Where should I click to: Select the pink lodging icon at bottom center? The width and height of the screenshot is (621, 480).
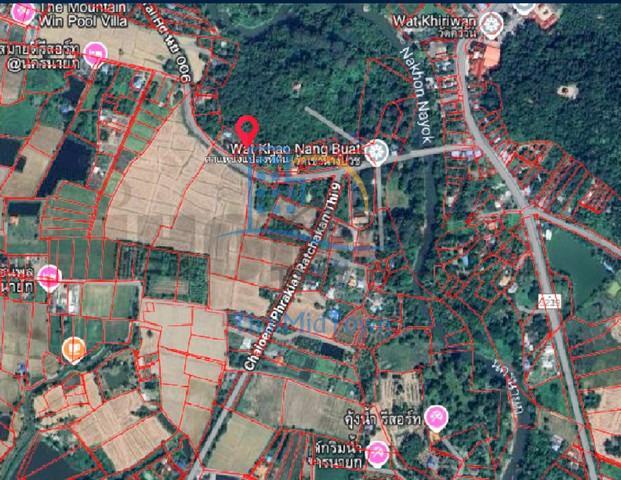[377, 455]
